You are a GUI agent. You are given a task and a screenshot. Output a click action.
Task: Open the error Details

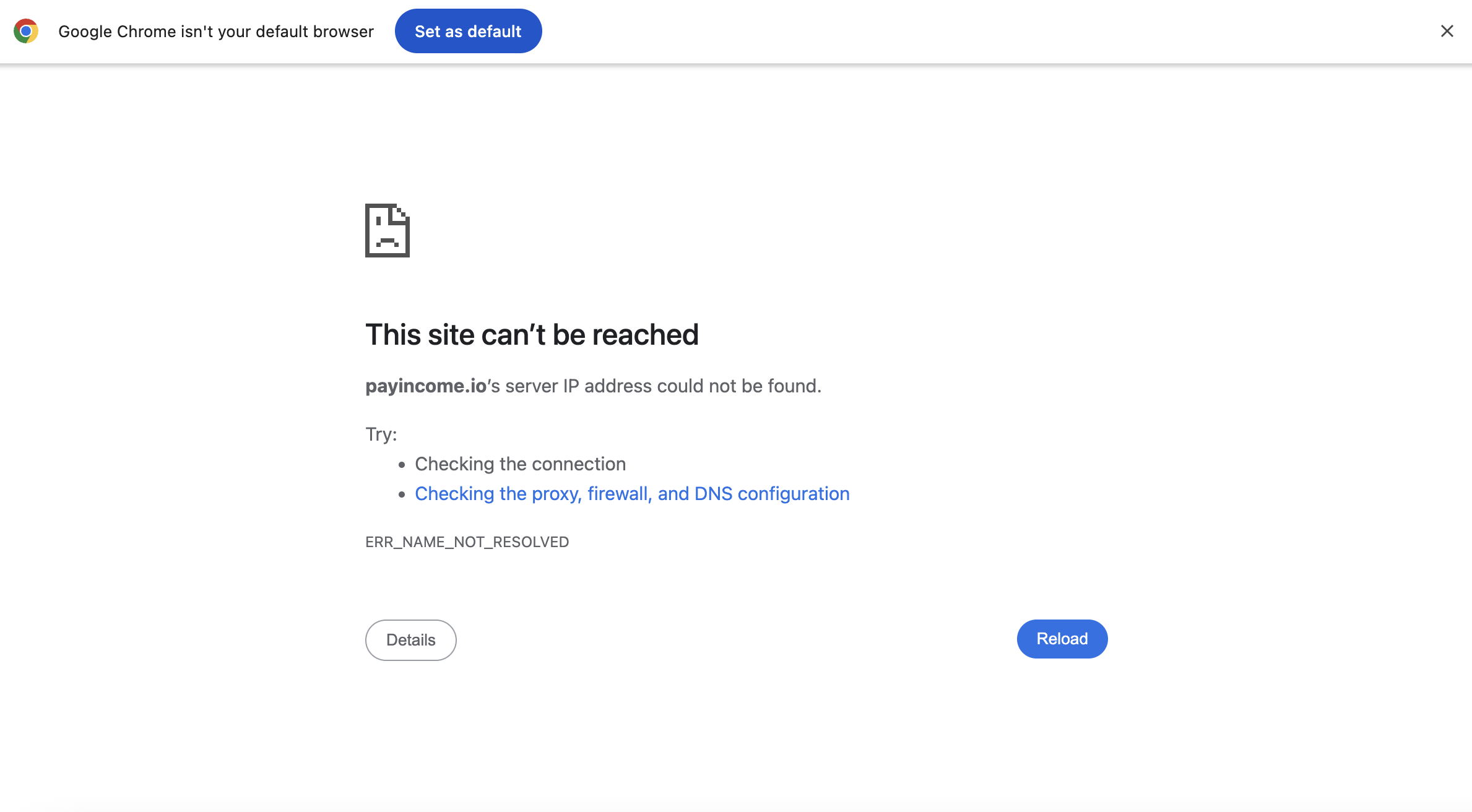coord(410,640)
